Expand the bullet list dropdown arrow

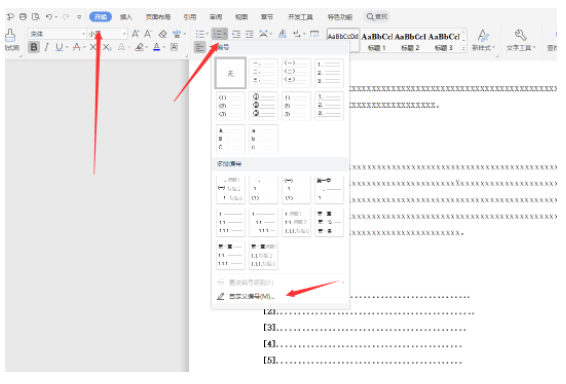pyautogui.click(x=207, y=34)
